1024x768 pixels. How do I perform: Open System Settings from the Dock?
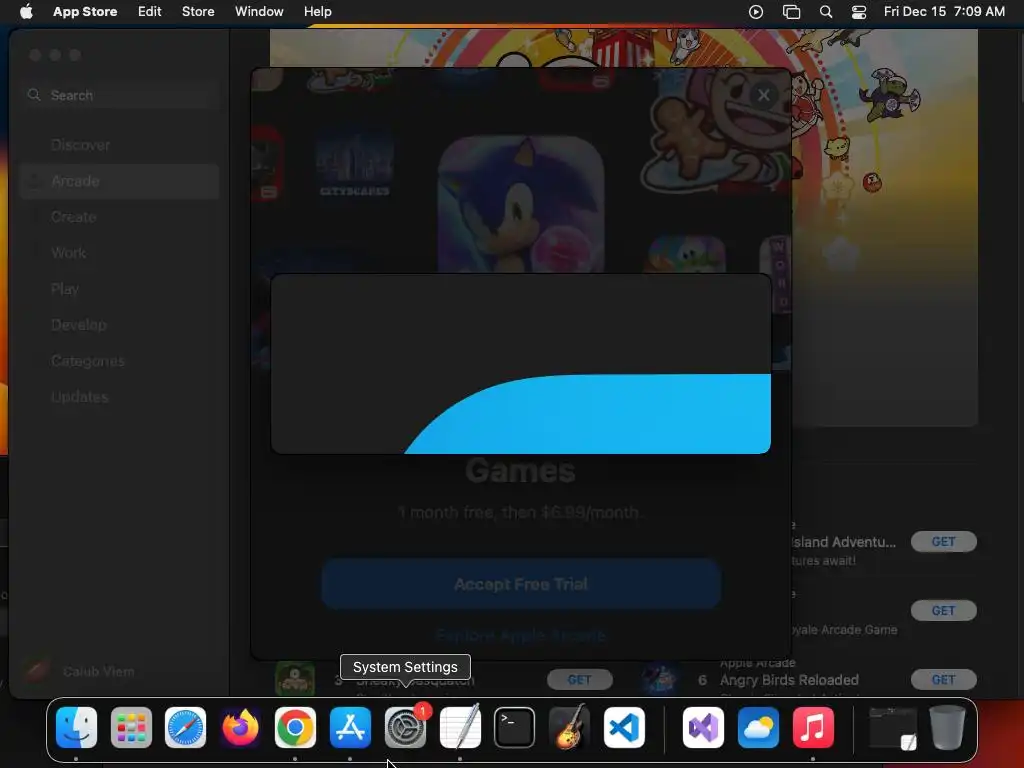pos(405,727)
